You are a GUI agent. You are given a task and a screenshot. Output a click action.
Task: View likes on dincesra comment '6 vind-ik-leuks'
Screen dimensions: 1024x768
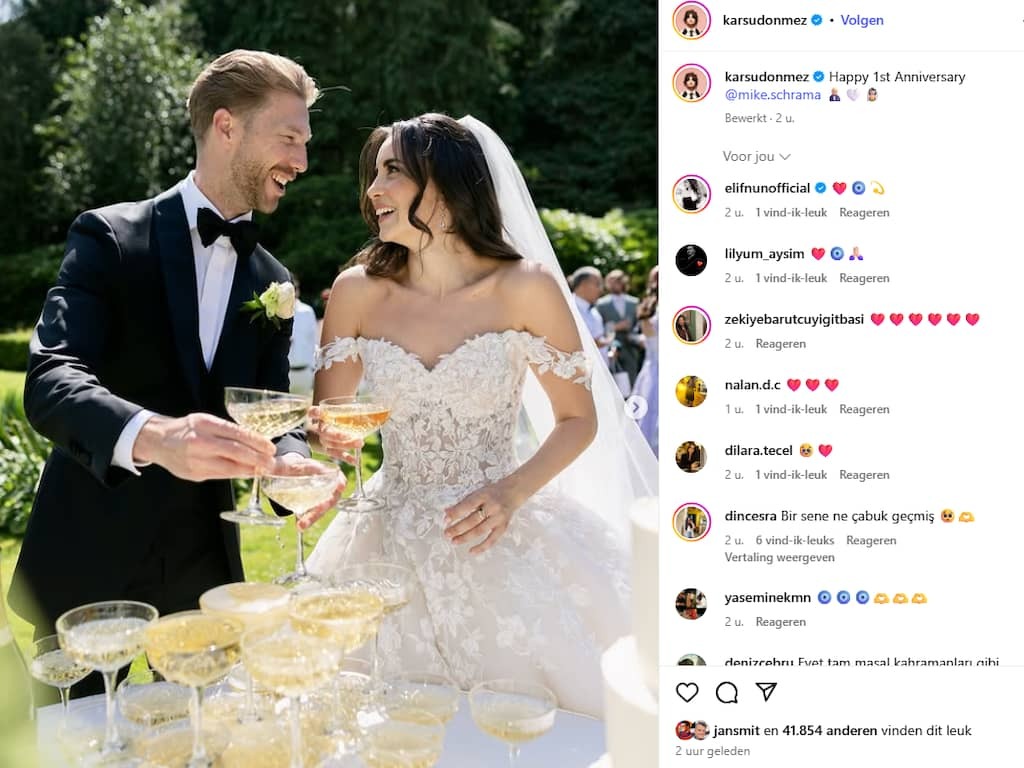point(795,541)
